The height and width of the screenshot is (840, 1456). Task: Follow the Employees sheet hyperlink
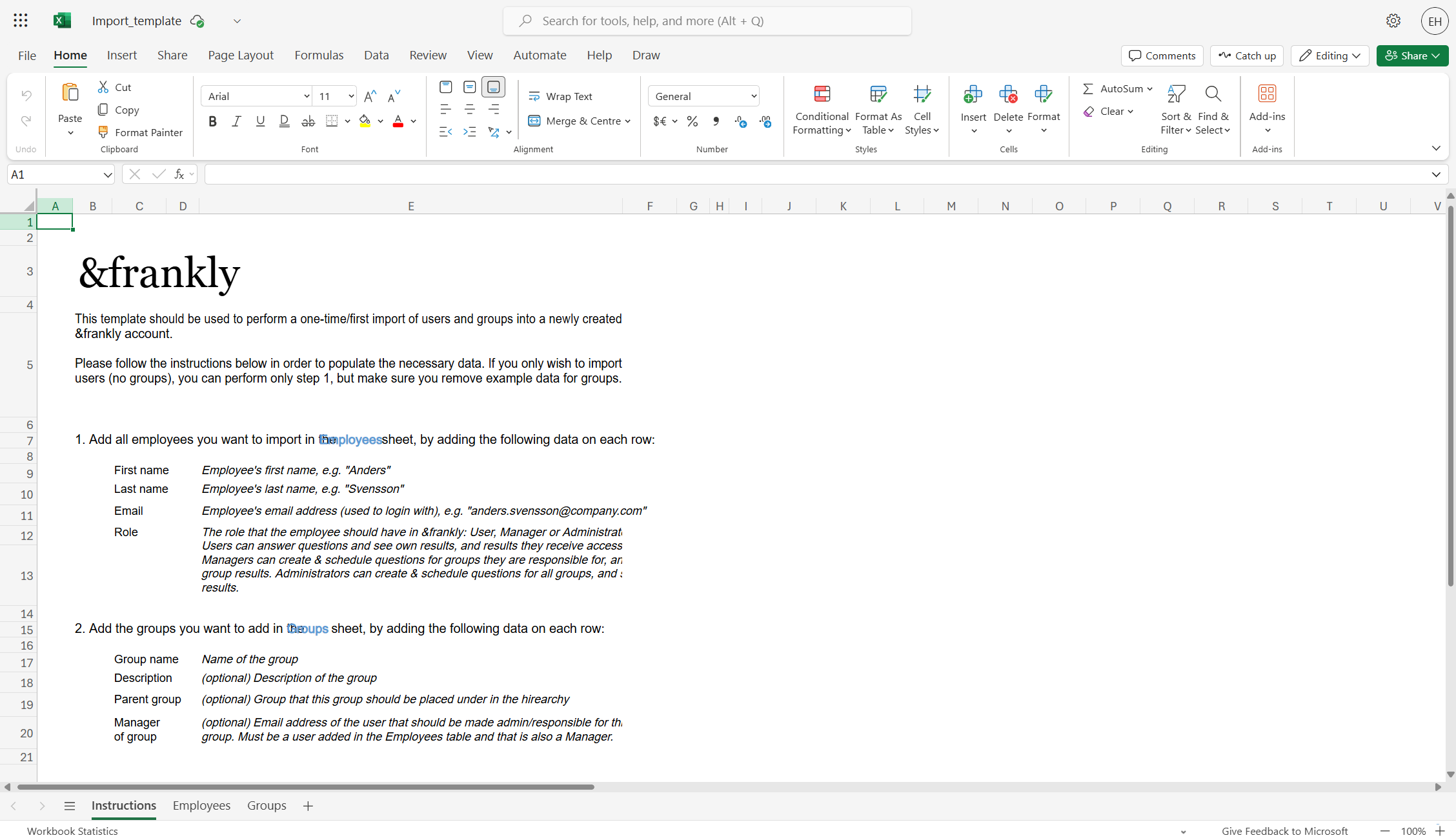pyautogui.click(x=350, y=440)
